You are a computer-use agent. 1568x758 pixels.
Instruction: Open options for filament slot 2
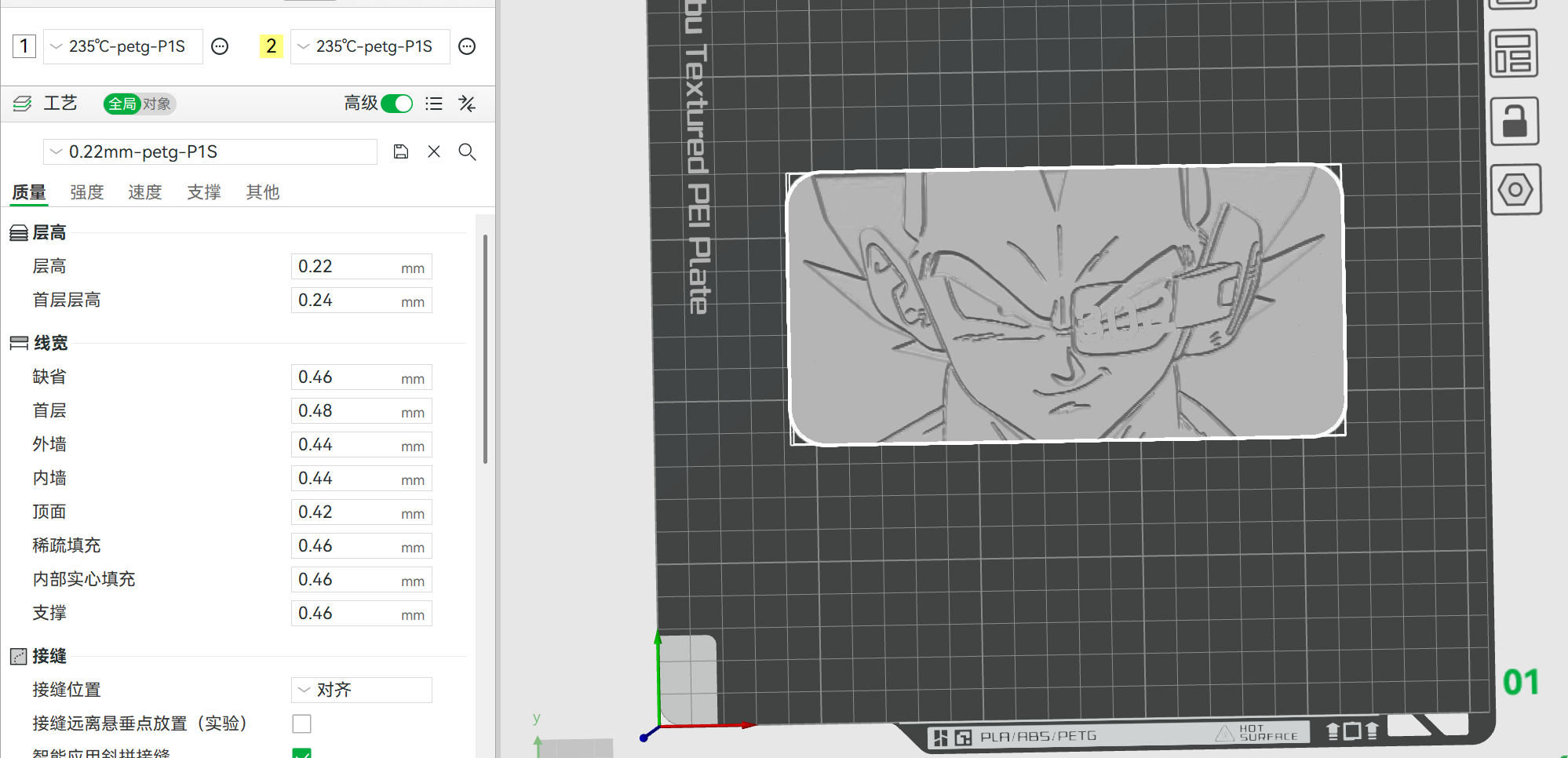[x=467, y=46]
